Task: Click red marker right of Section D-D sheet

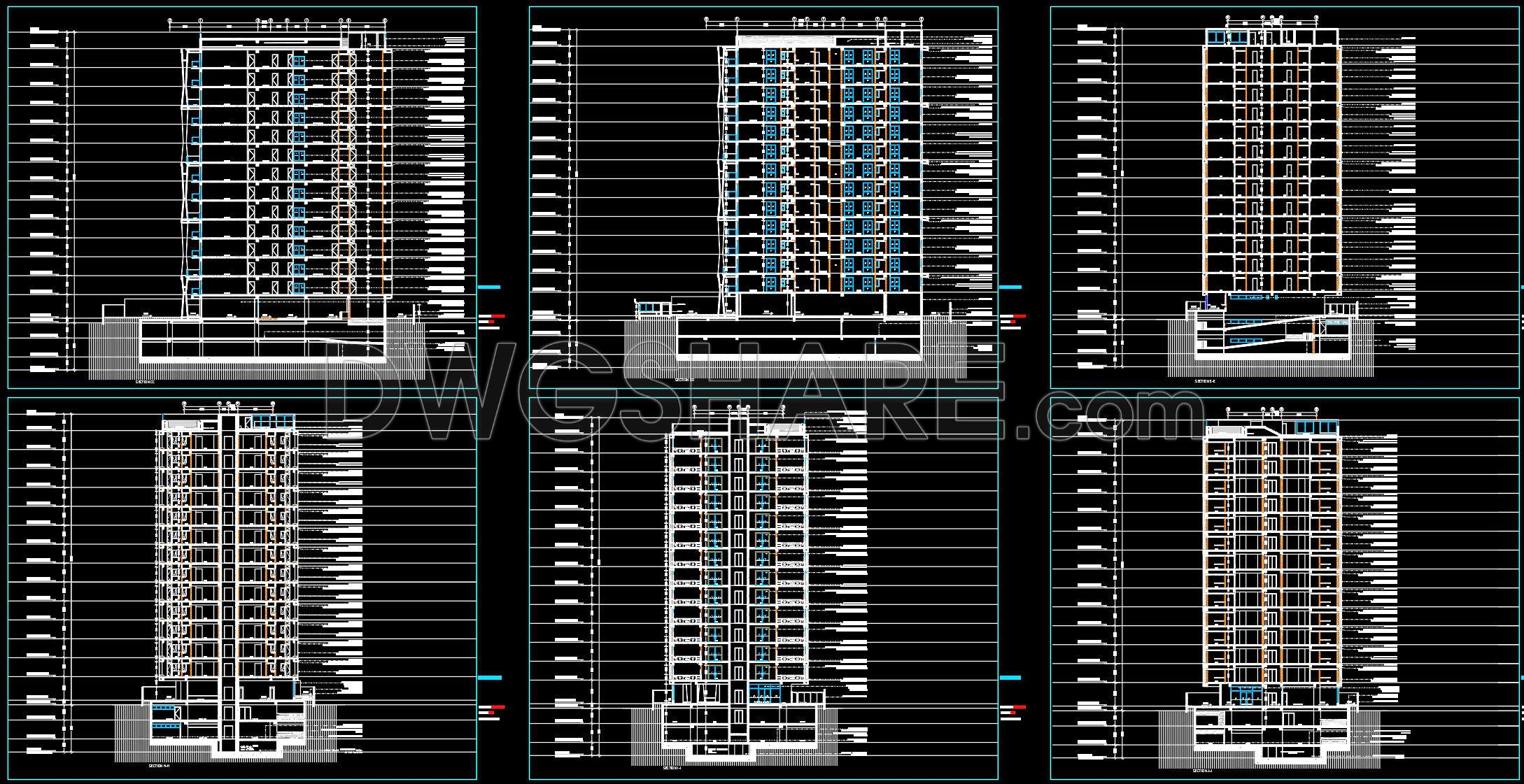Action: coord(1019,317)
